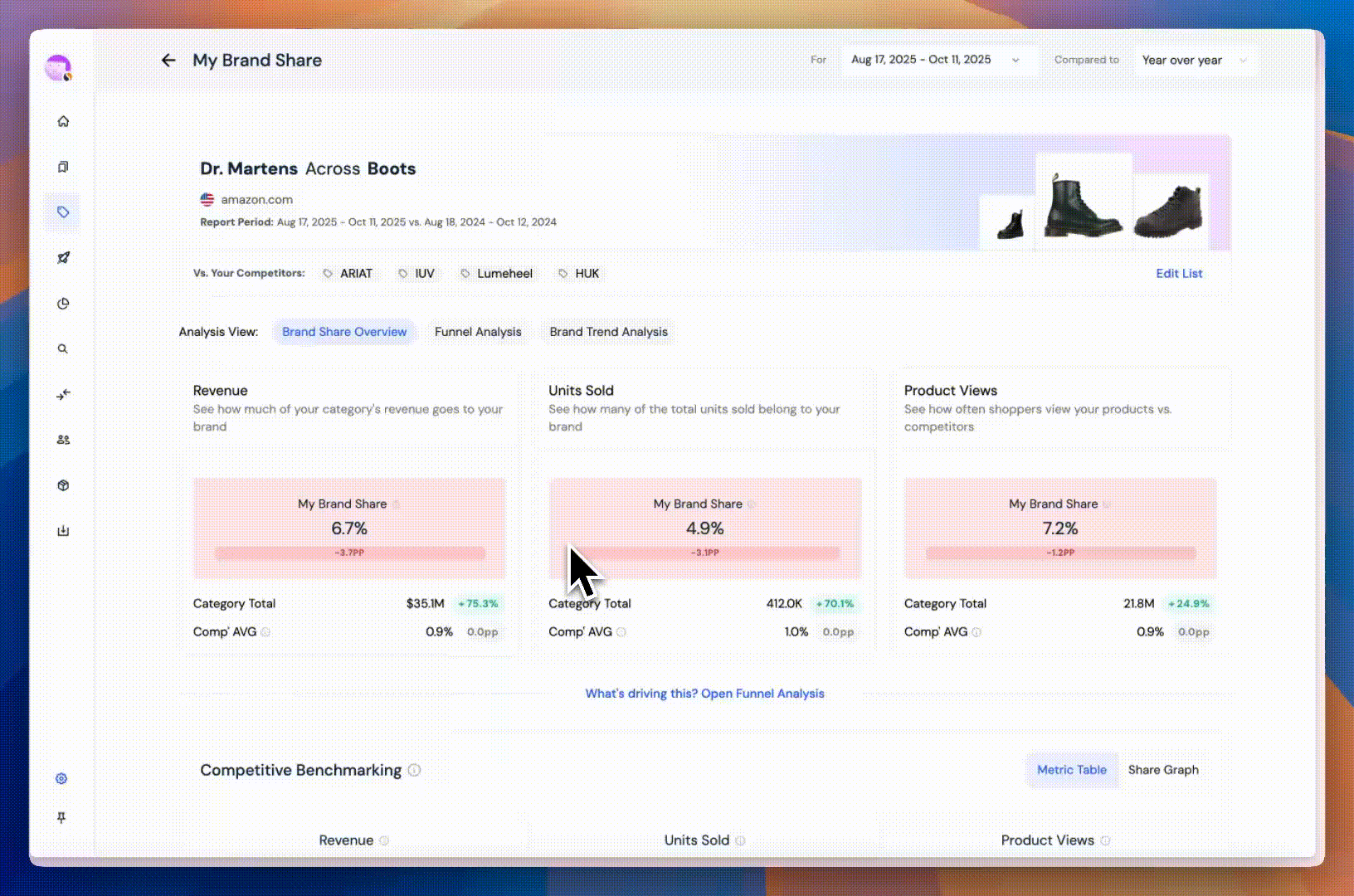Image resolution: width=1354 pixels, height=896 pixels.
Task: Open the compare arrows sidebar icon
Action: (63, 395)
